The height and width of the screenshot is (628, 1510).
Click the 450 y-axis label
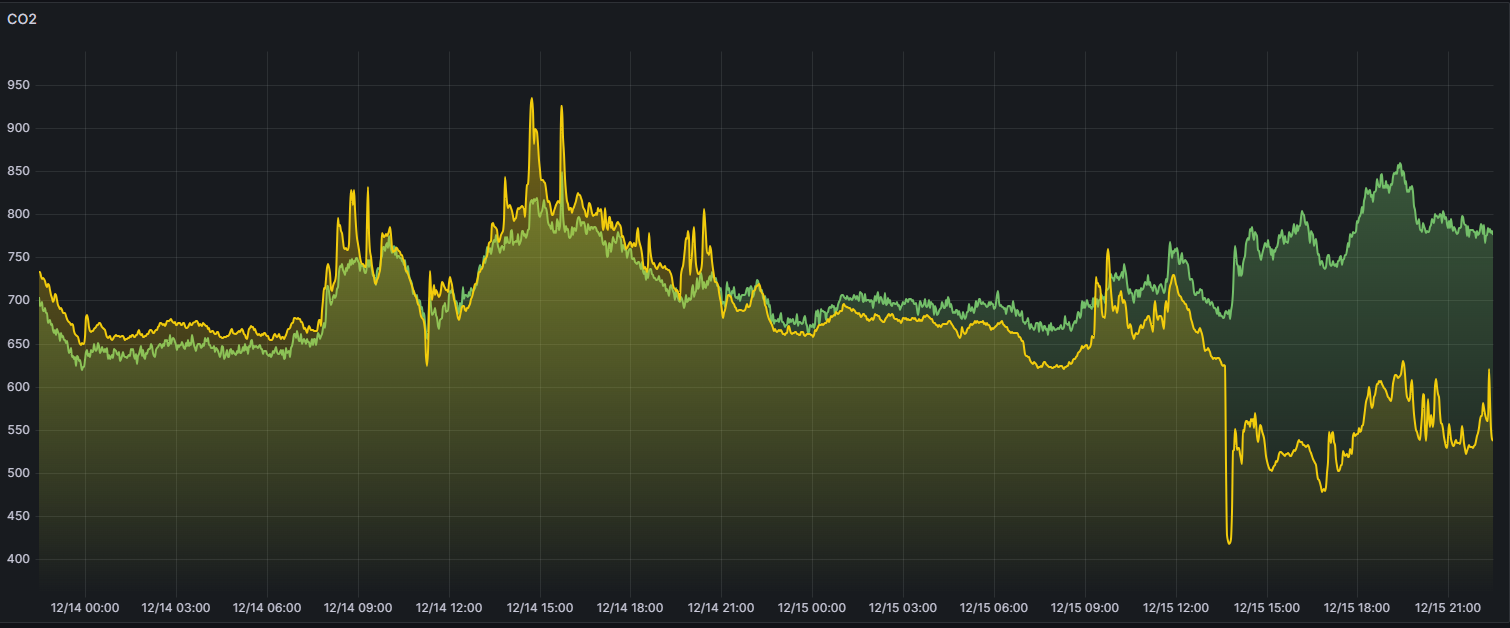pyautogui.click(x=19, y=517)
